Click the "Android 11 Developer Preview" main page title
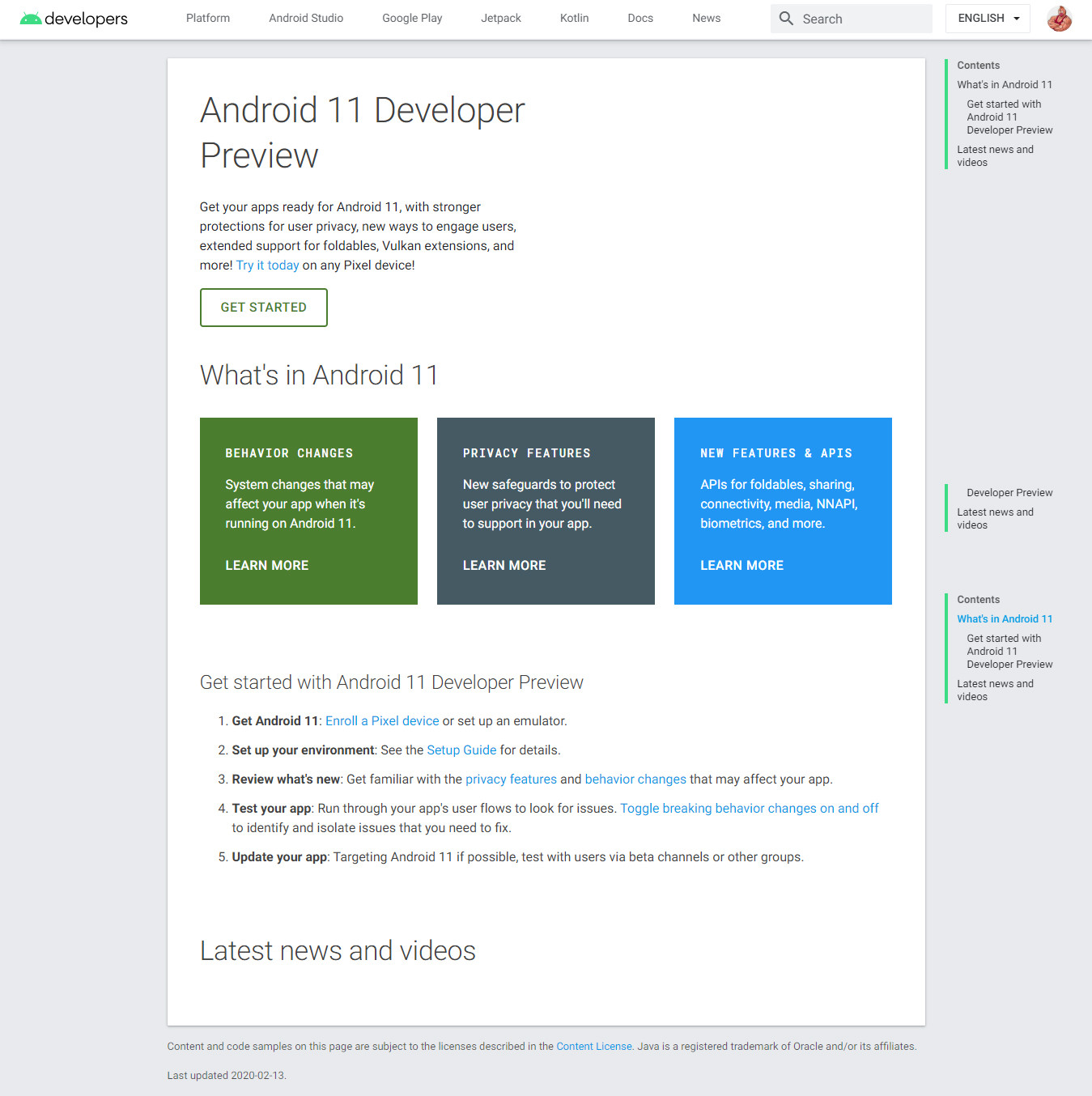Image resolution: width=1092 pixels, height=1096 pixels. (363, 133)
